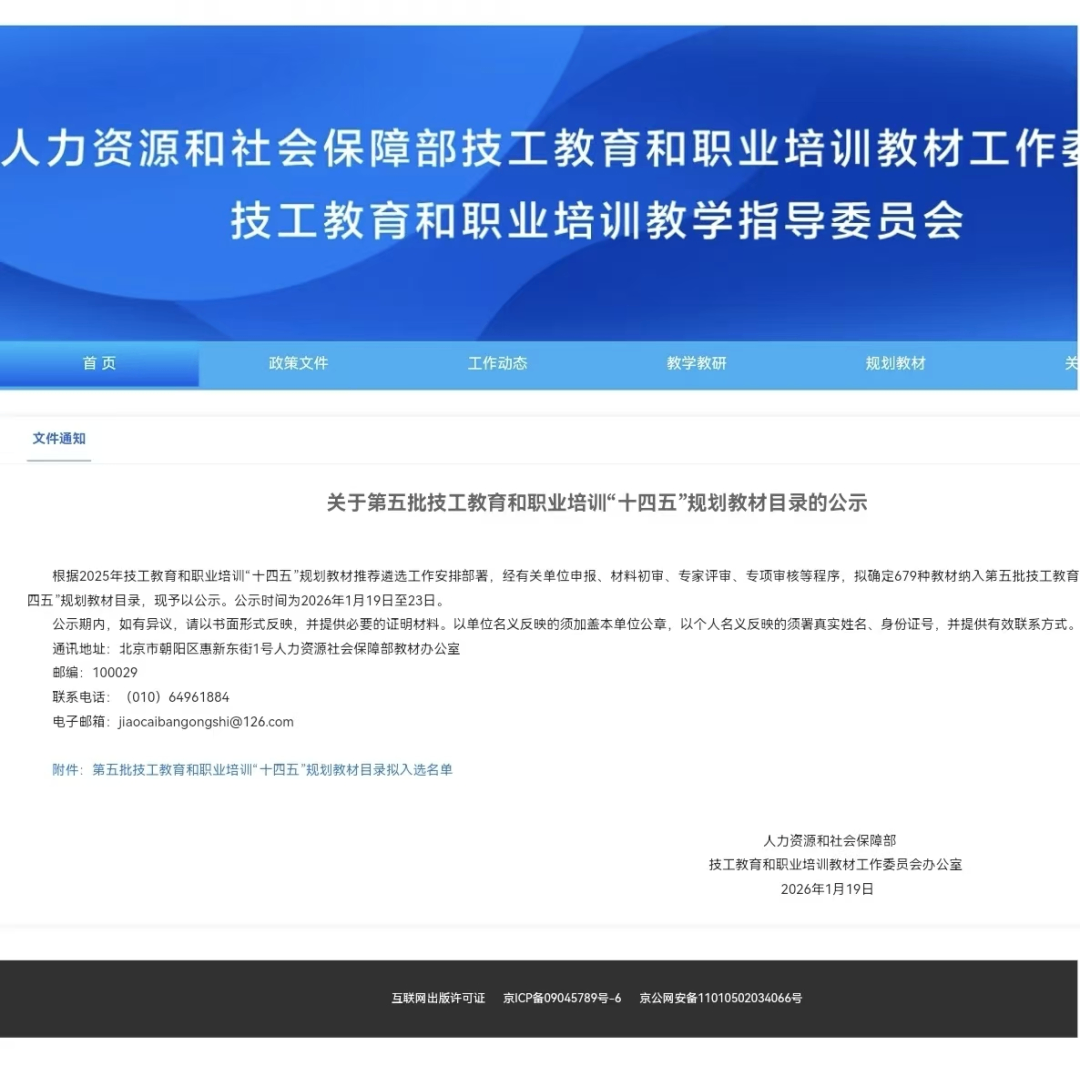Switch to the 文件通知 tab

[59, 439]
